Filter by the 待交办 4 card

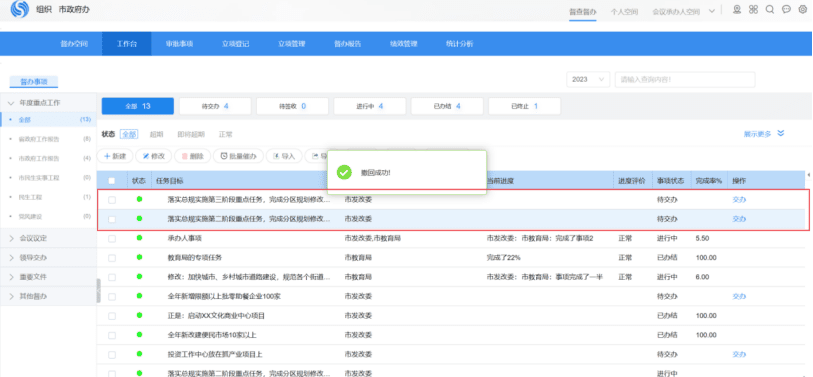point(215,106)
